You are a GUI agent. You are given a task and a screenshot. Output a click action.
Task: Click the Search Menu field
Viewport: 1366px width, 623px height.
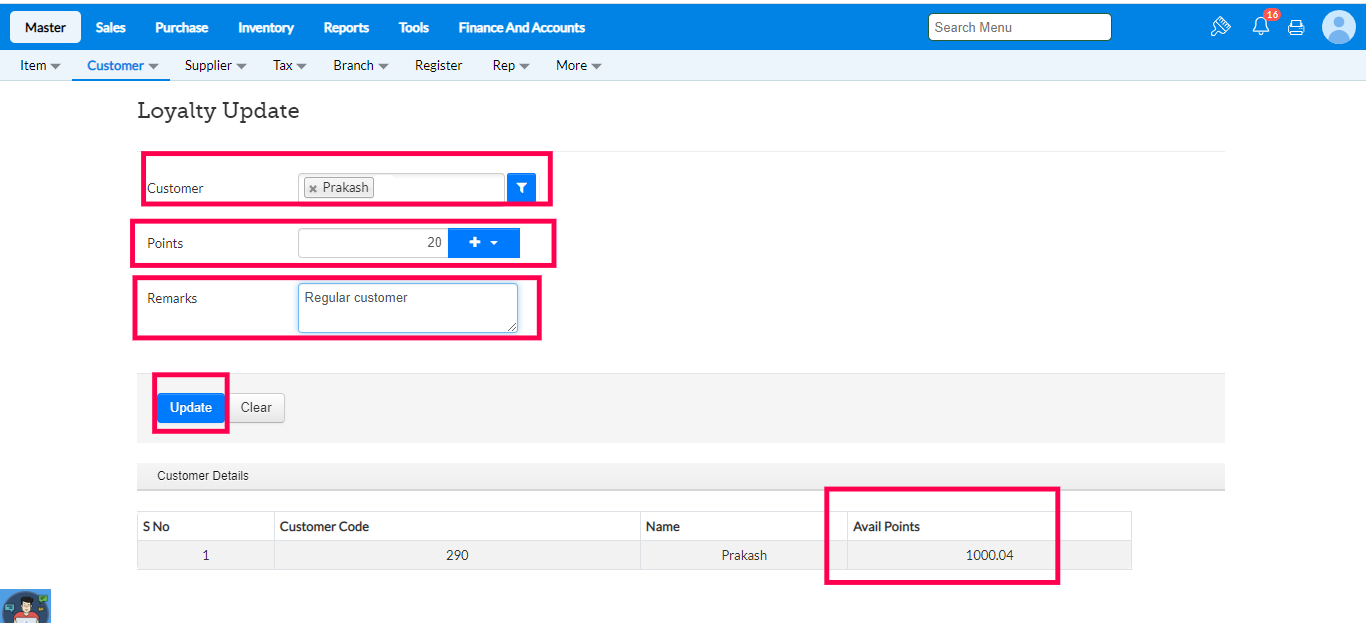(1019, 27)
